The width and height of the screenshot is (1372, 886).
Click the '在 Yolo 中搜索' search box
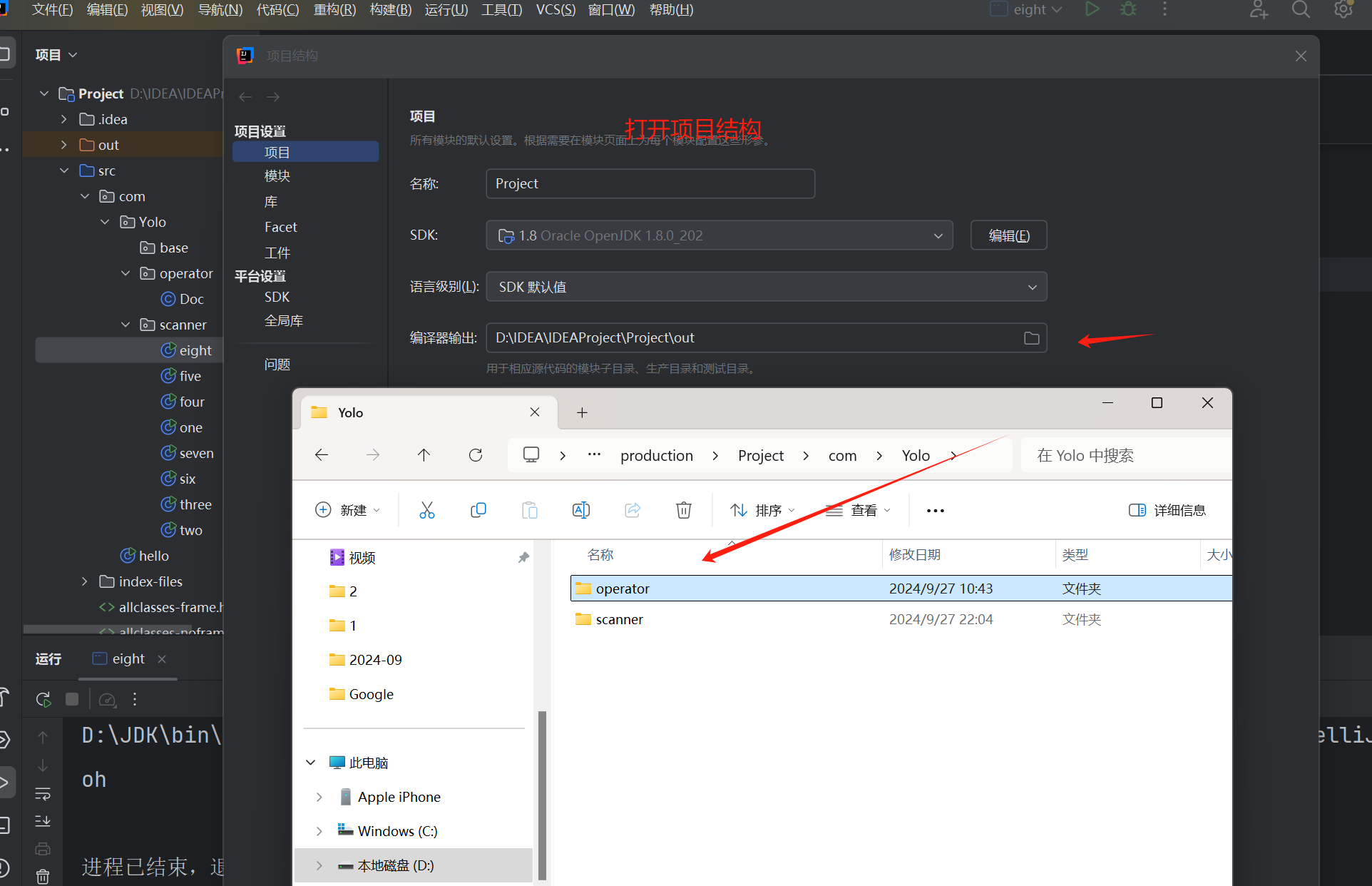(x=1126, y=455)
